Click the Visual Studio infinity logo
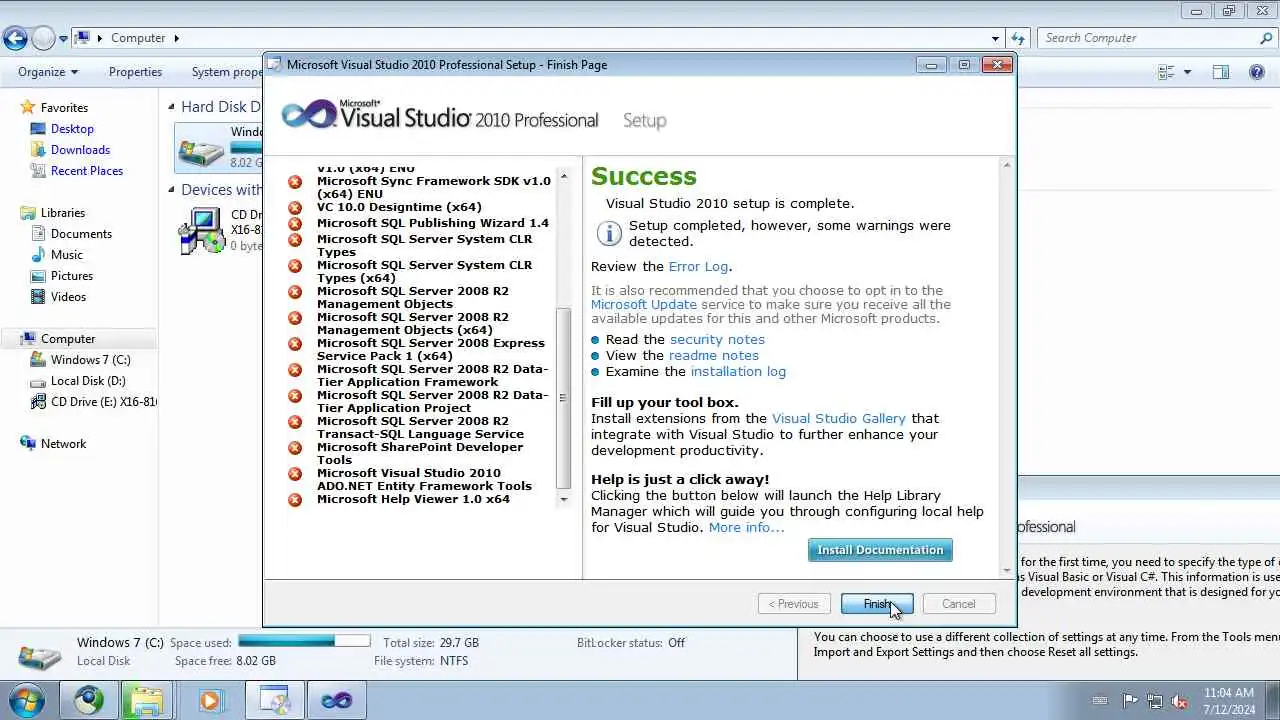Image resolution: width=1280 pixels, height=720 pixels. tap(309, 114)
